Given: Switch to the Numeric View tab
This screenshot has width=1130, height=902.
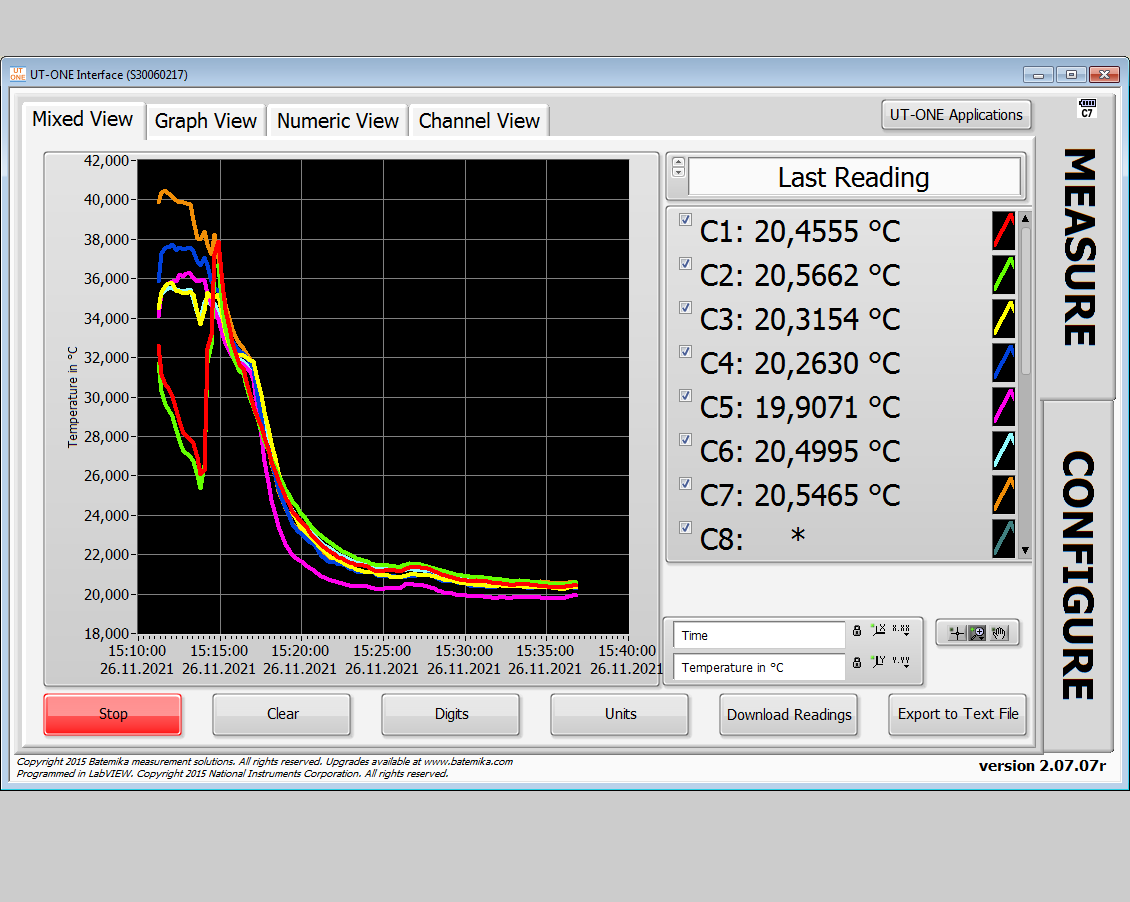Looking at the screenshot, I should [337, 120].
